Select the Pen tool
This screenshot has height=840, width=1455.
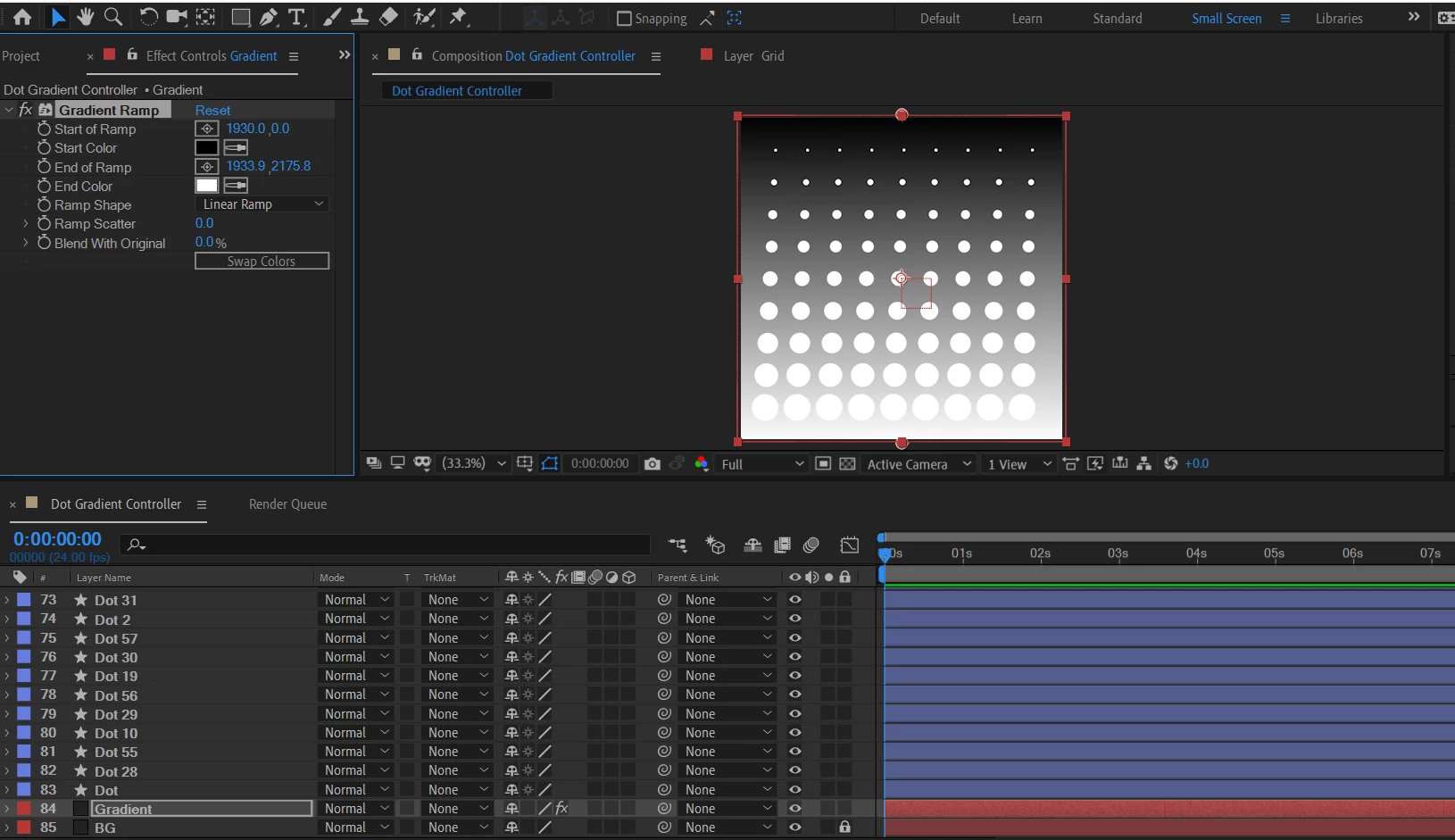(x=268, y=17)
